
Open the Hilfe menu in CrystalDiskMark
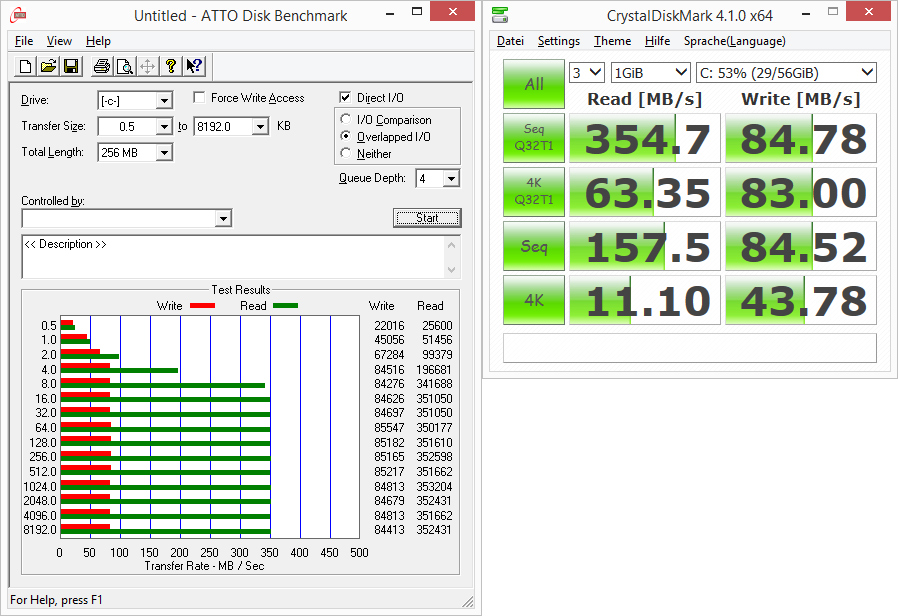point(657,41)
